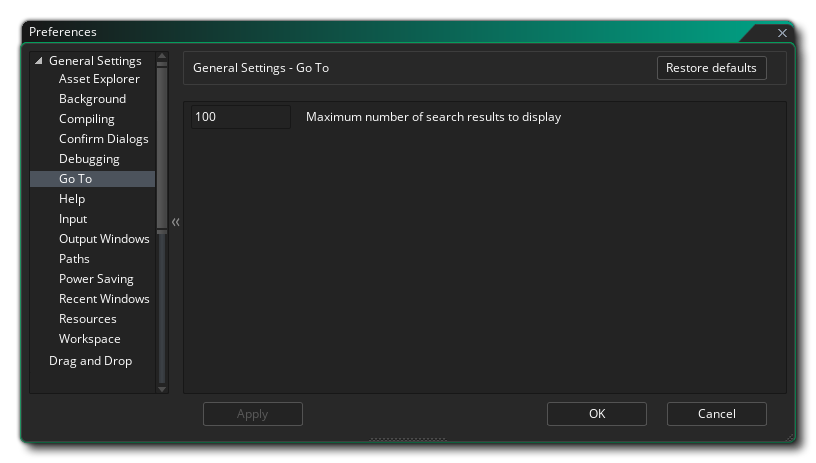Click the tree scrollbar down arrow
Screen dimensions: 816x463
(x=162, y=388)
